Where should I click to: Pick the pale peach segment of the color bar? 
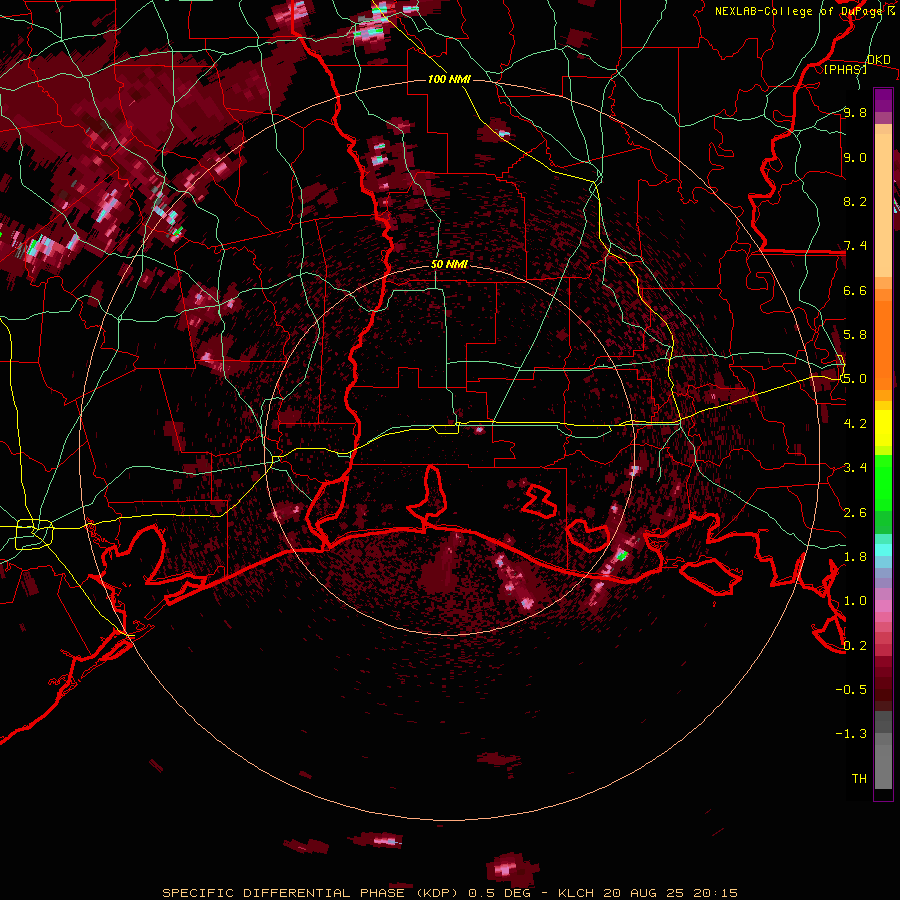(x=883, y=207)
